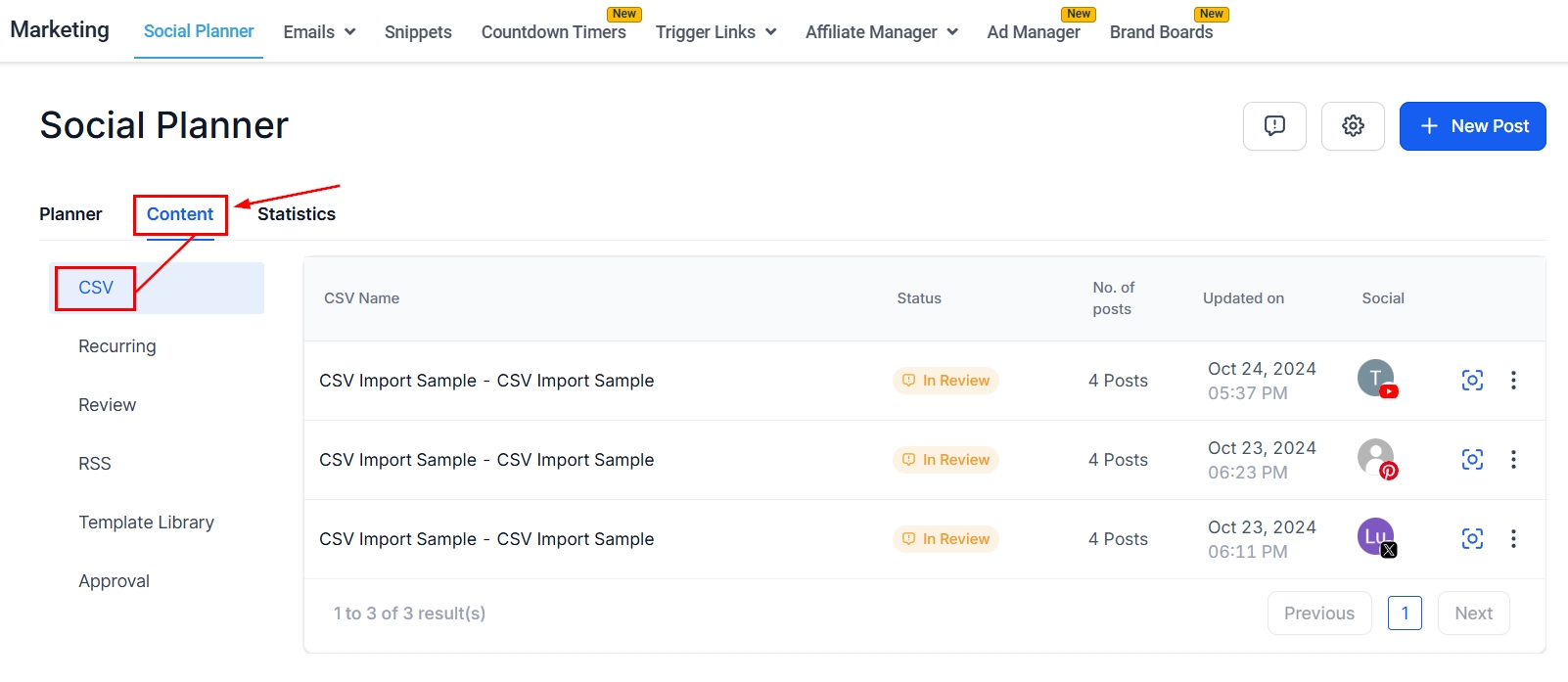Switch to the Statistics tab
1568x682 pixels.
pos(297,214)
